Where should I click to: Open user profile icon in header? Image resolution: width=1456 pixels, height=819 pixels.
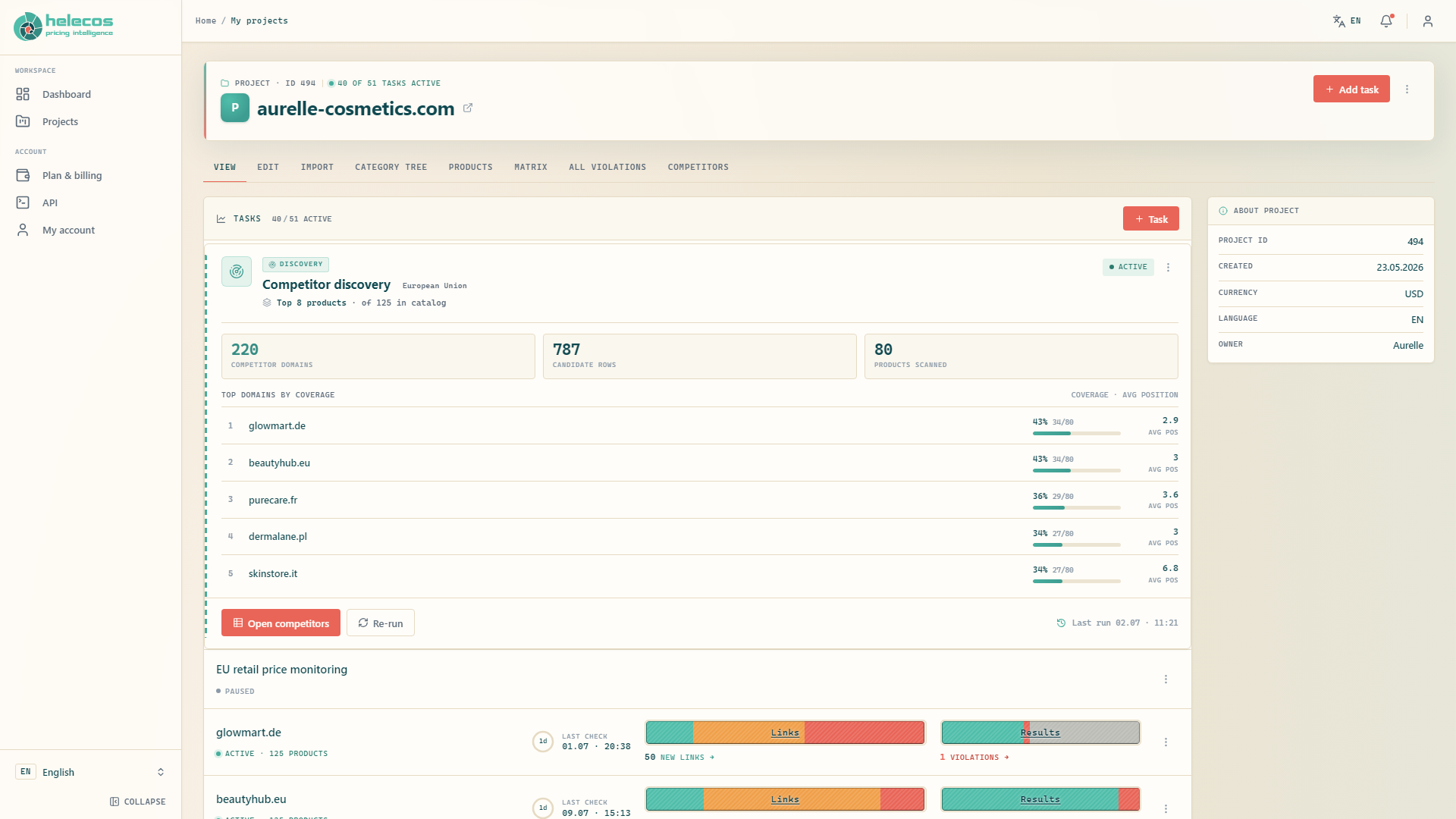tap(1428, 21)
